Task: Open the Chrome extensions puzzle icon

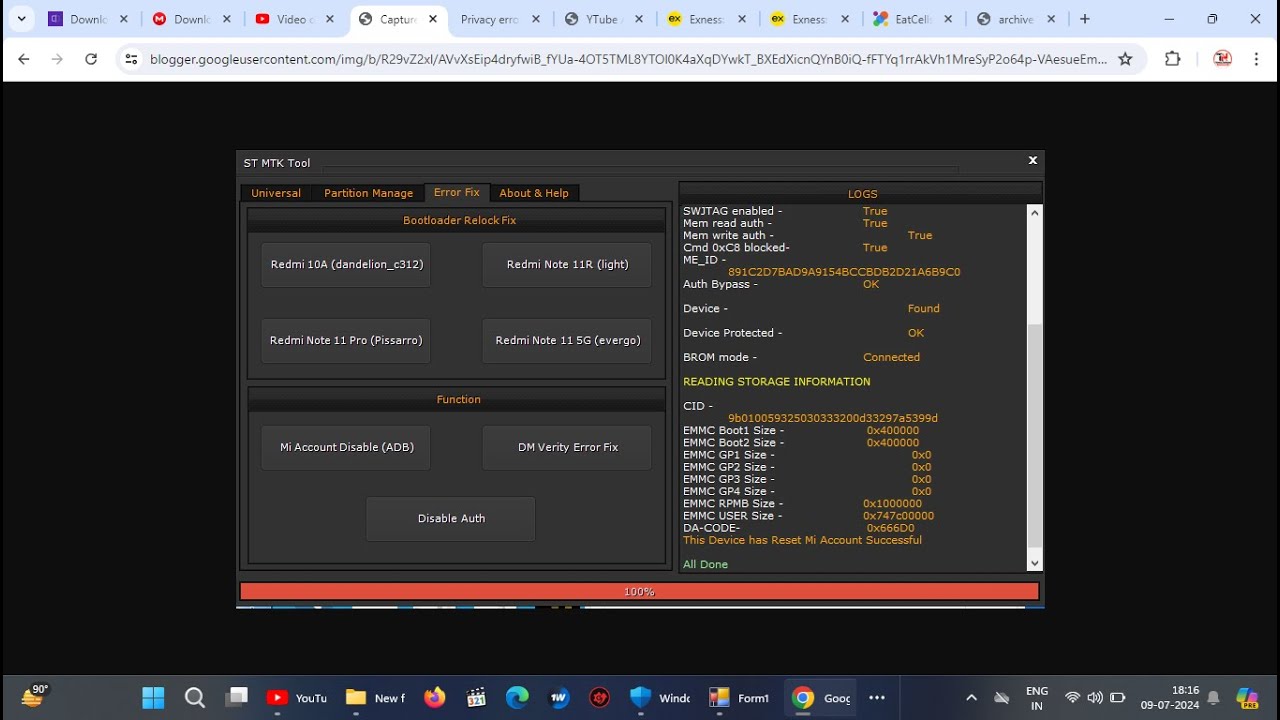Action: (1173, 59)
